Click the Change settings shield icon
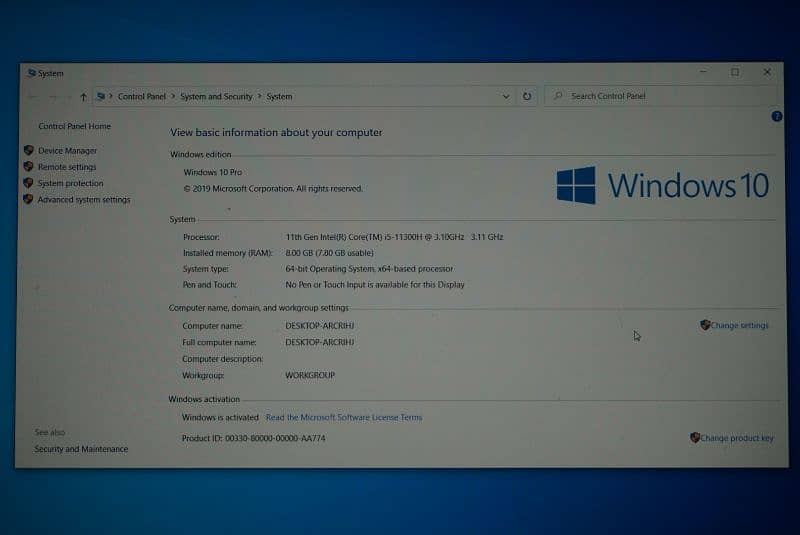 (x=705, y=325)
